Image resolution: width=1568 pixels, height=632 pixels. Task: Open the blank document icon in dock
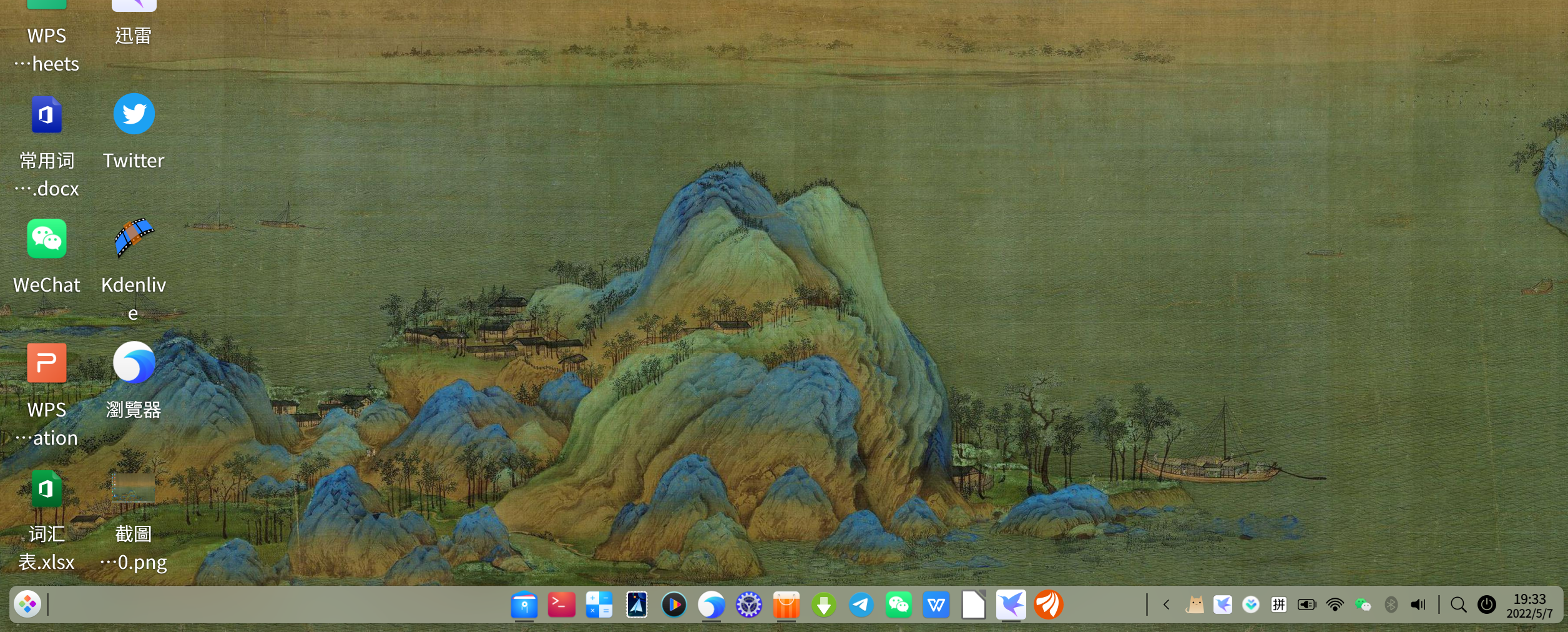click(974, 605)
